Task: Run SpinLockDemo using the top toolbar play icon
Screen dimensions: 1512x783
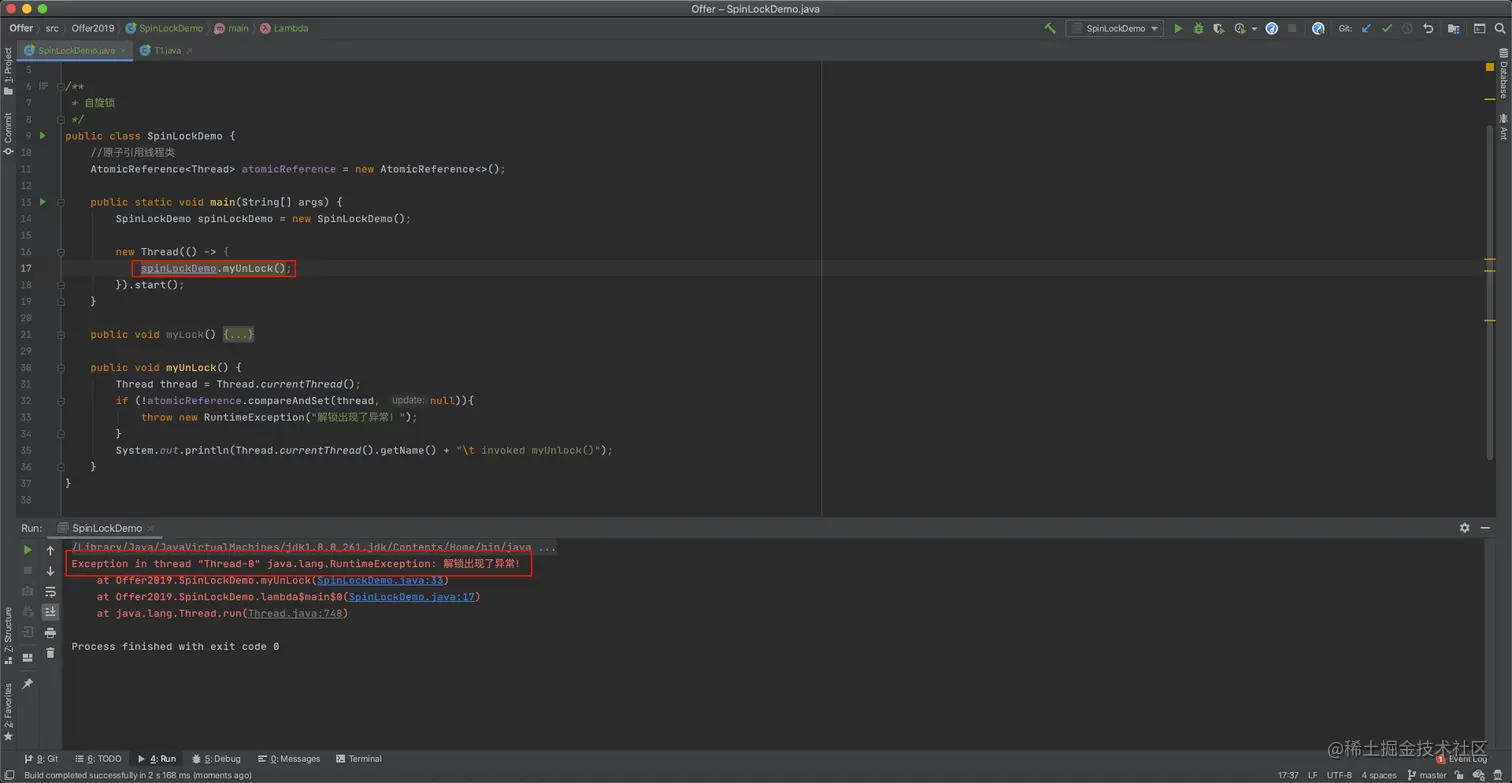Action: point(1178,28)
